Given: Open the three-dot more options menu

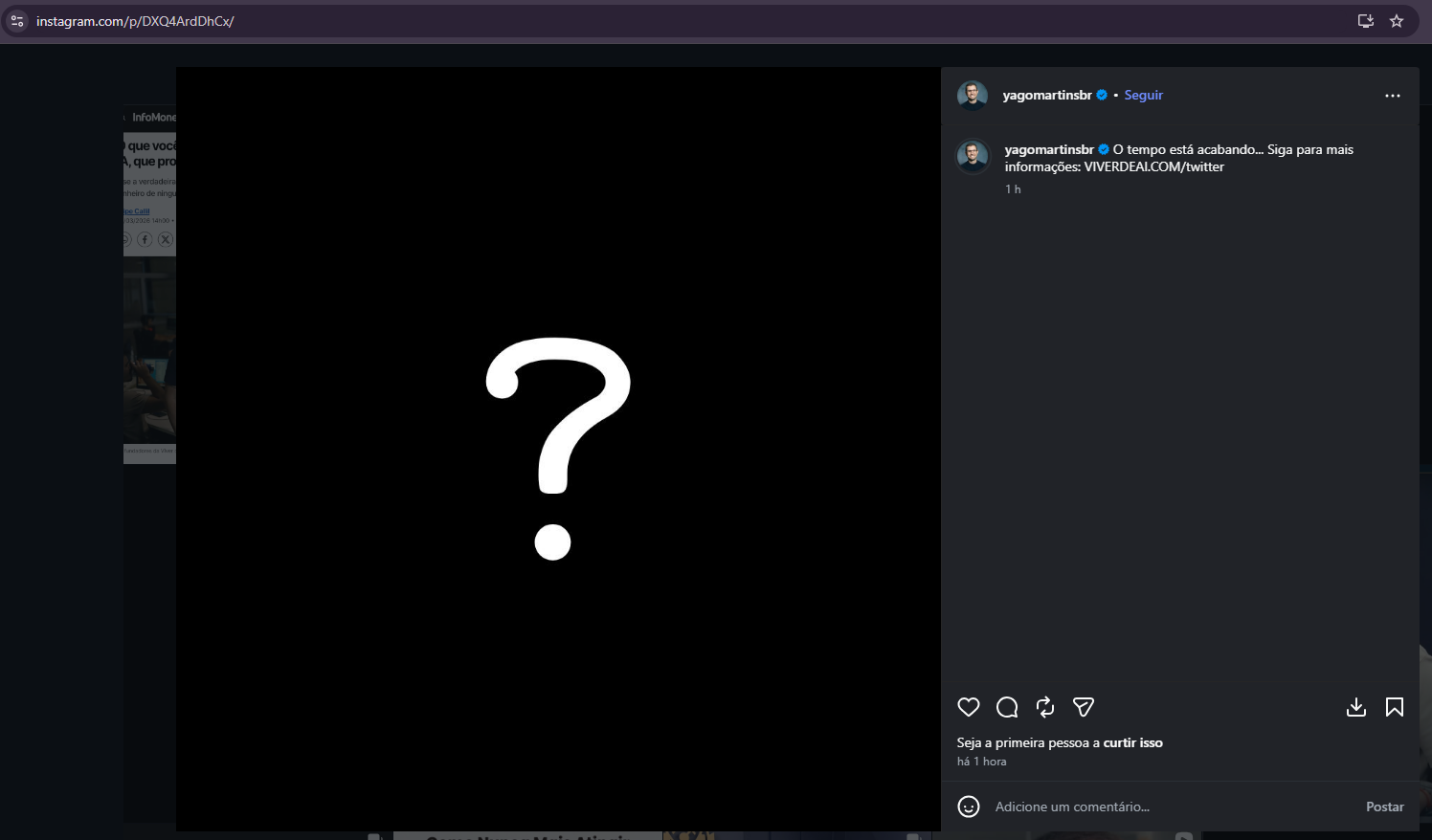Looking at the screenshot, I should pos(1392,96).
